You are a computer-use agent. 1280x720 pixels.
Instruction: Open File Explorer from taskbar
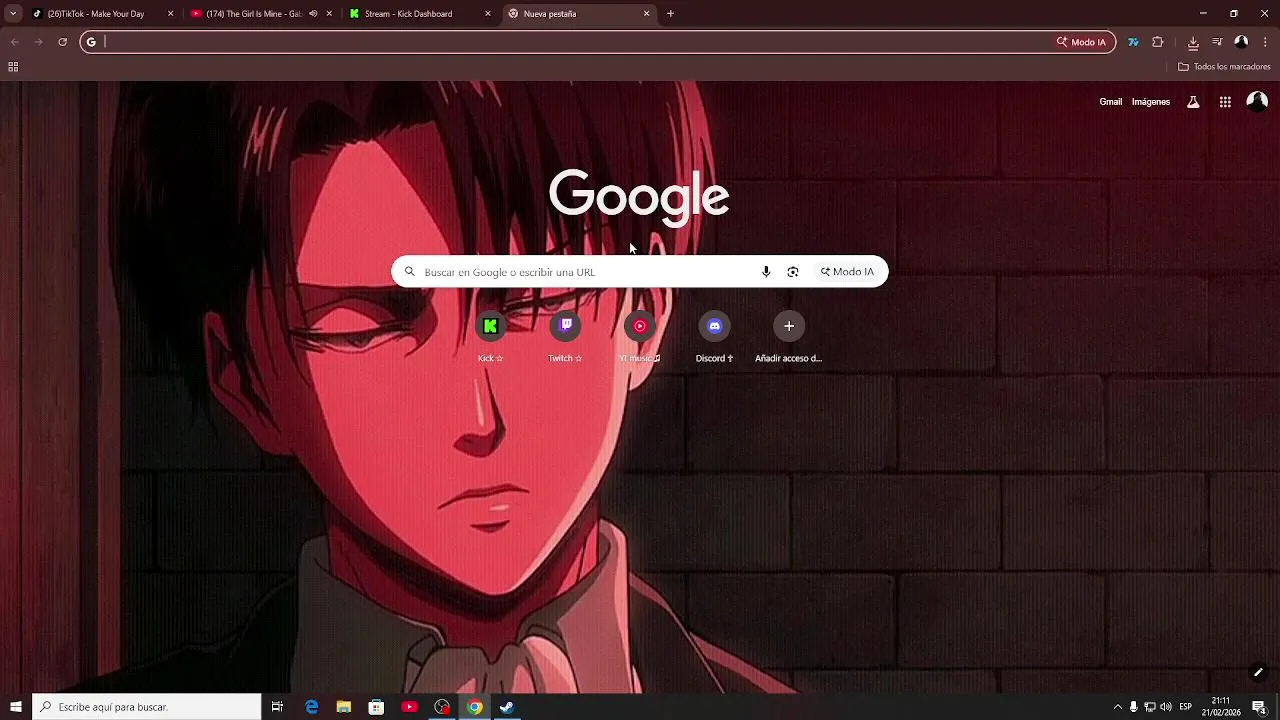[344, 707]
